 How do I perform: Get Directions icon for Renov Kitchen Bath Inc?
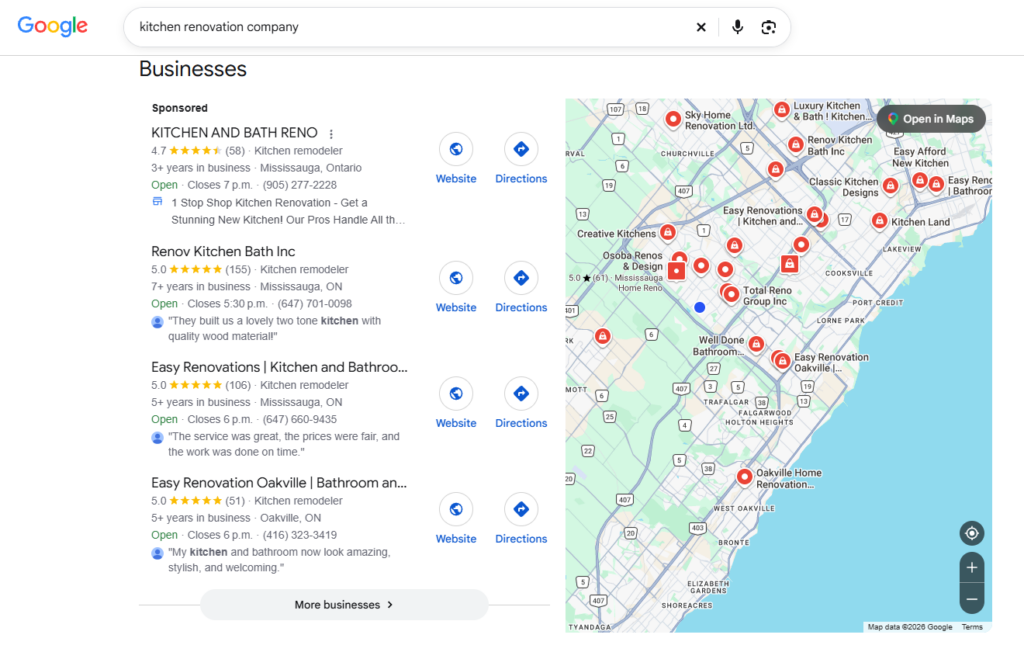click(x=521, y=278)
